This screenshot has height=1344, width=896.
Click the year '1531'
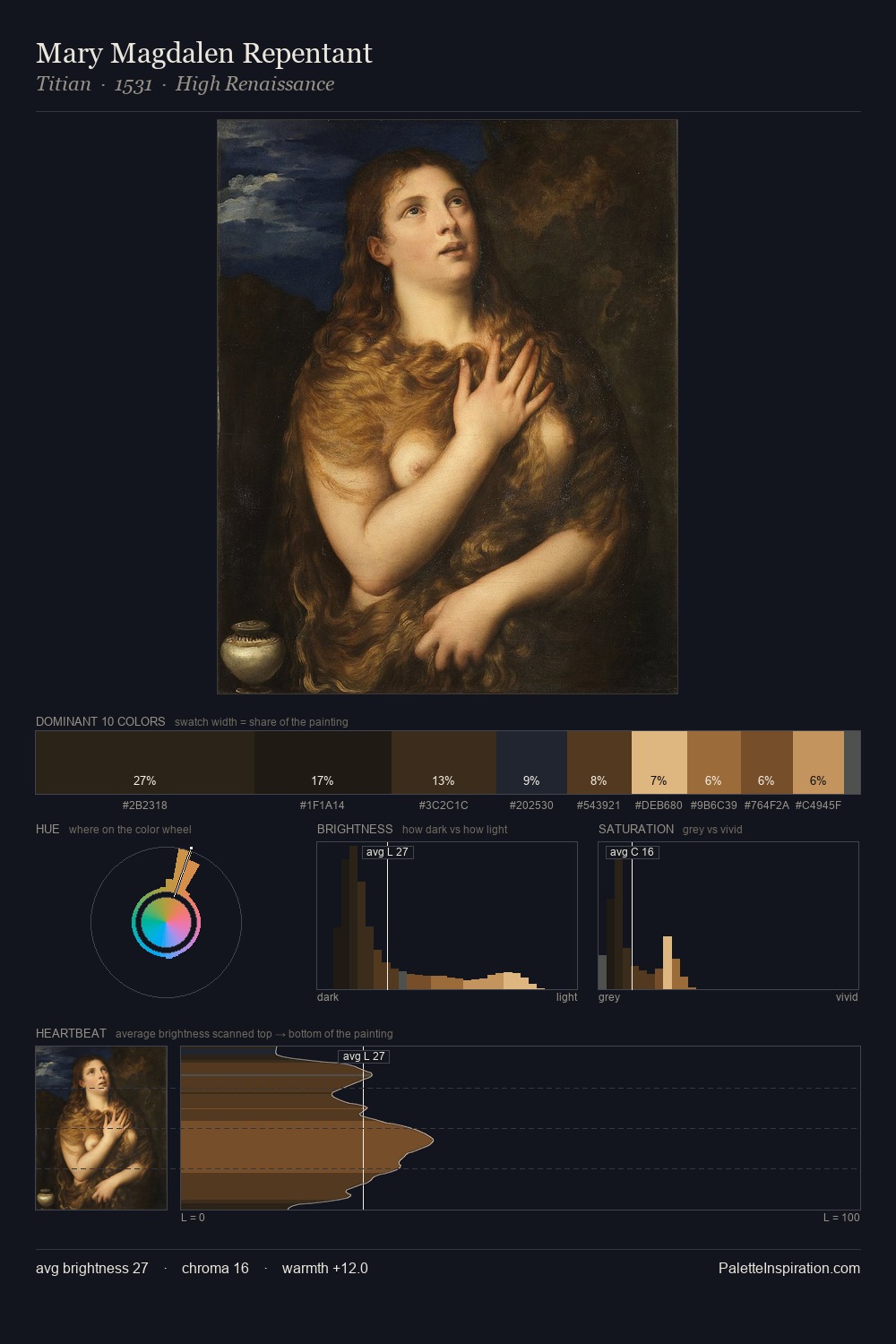(134, 84)
